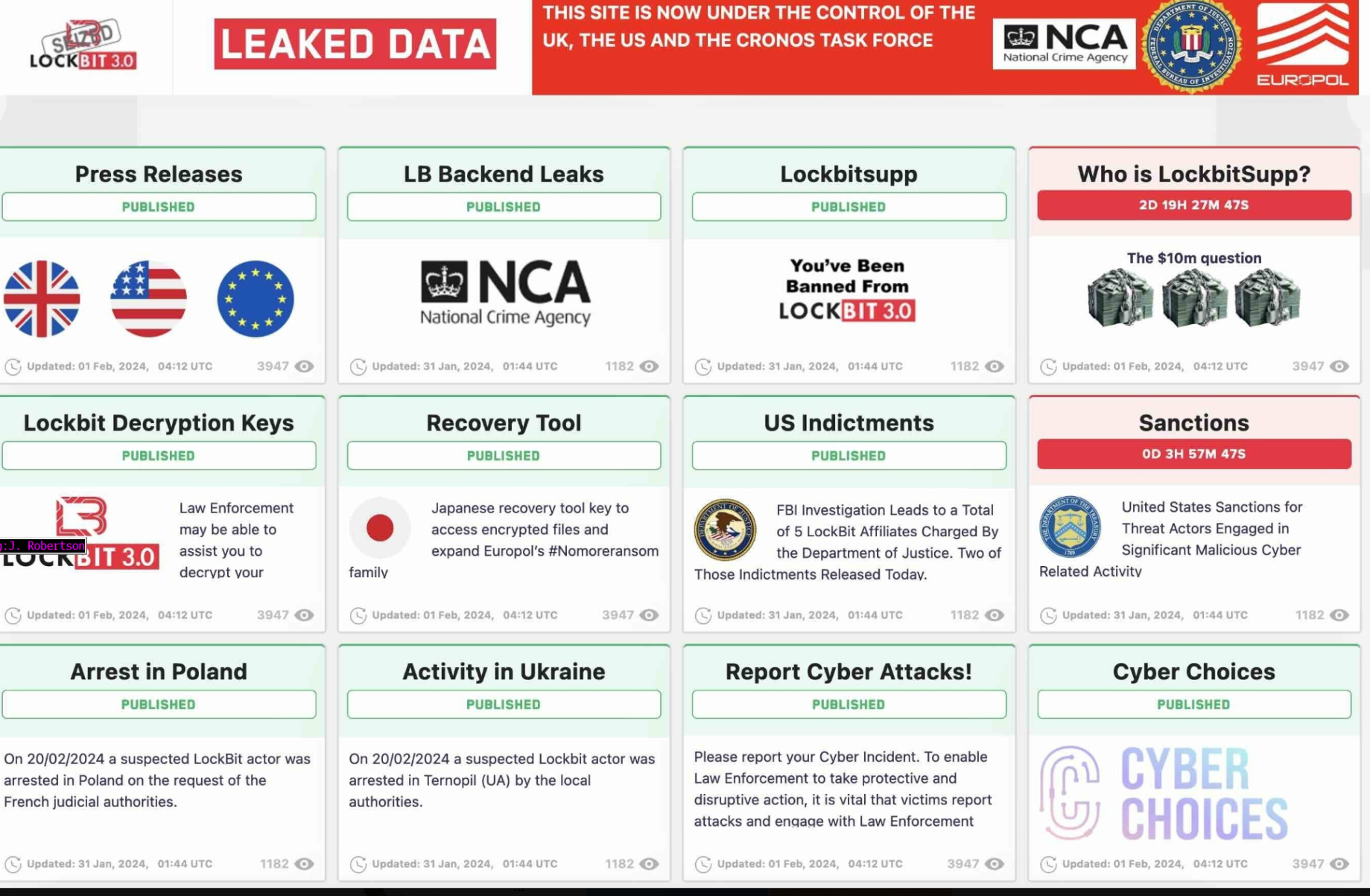Click the eye icon on Cyber Choices card
Image resolution: width=1370 pixels, height=896 pixels.
click(1339, 864)
